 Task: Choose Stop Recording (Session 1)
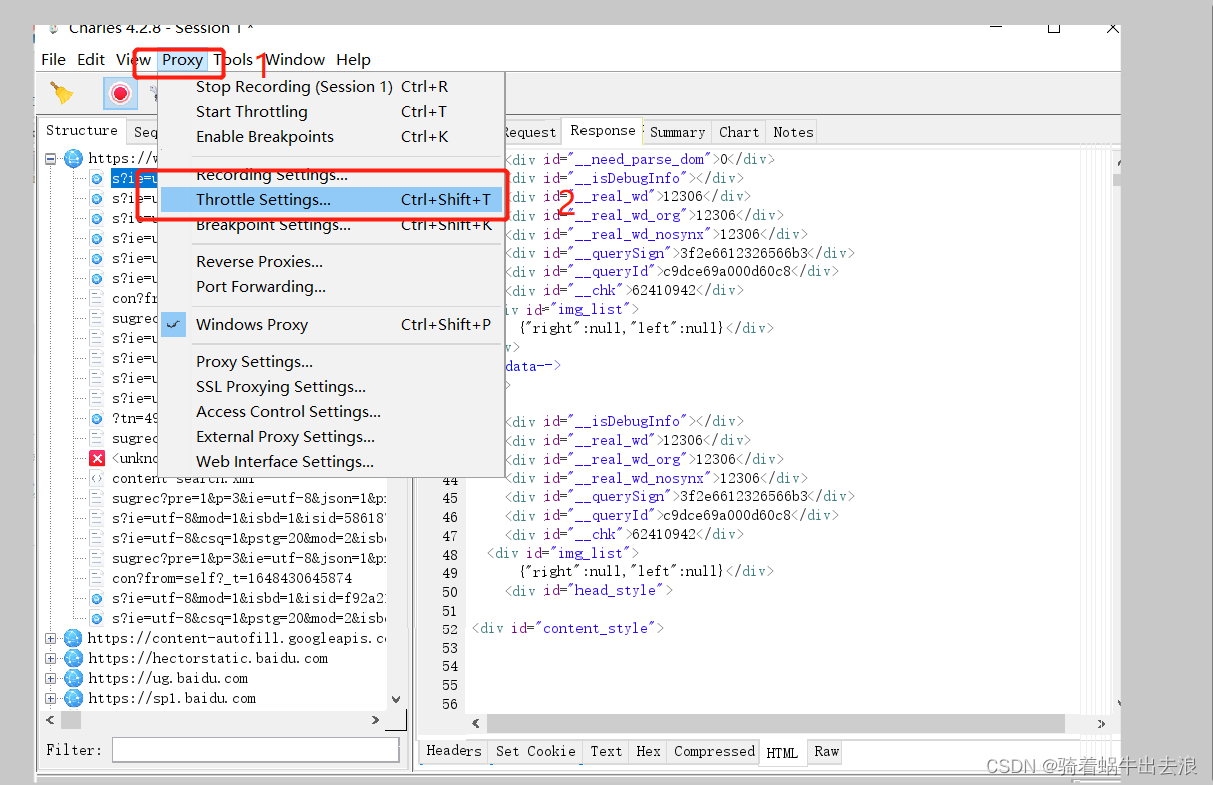(332, 87)
